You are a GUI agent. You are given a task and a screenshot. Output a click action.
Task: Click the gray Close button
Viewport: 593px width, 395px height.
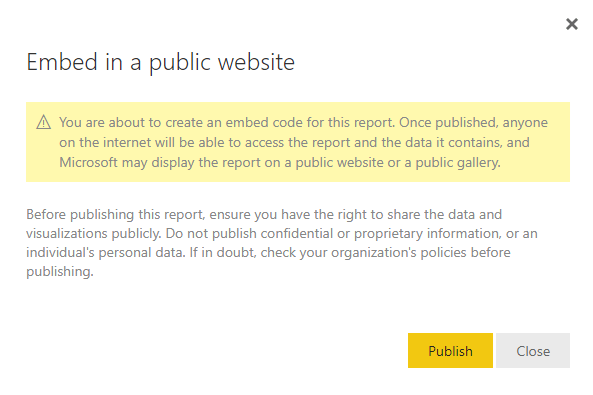(533, 350)
